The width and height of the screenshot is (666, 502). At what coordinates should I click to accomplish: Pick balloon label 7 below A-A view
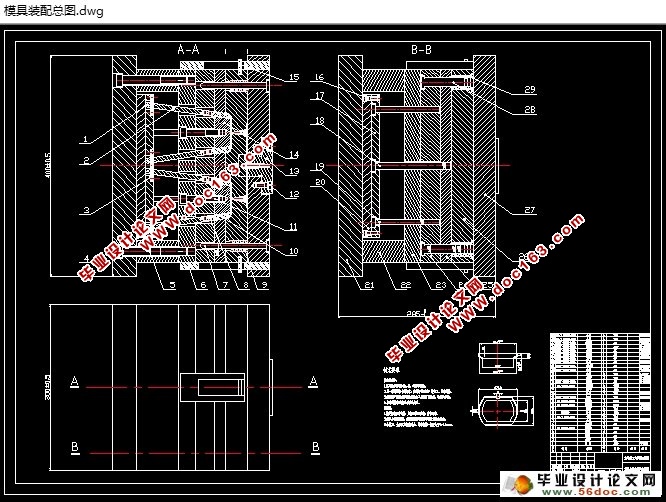point(225,285)
